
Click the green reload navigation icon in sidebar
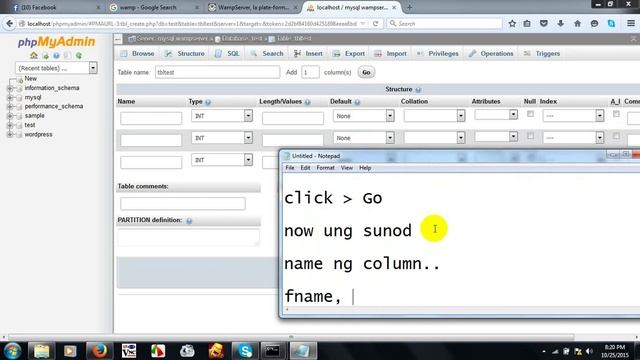79,55
